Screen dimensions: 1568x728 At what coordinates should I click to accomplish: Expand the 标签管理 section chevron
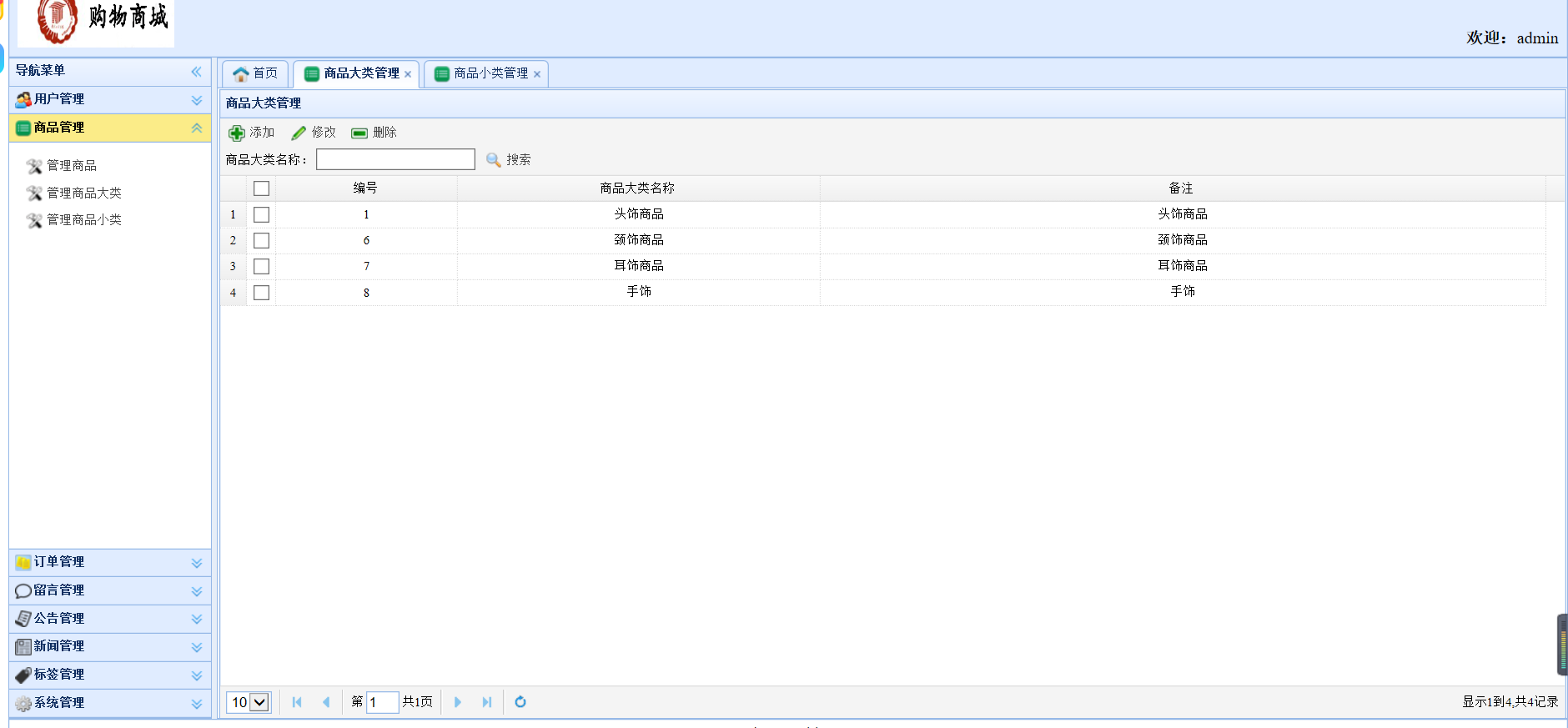[197, 675]
